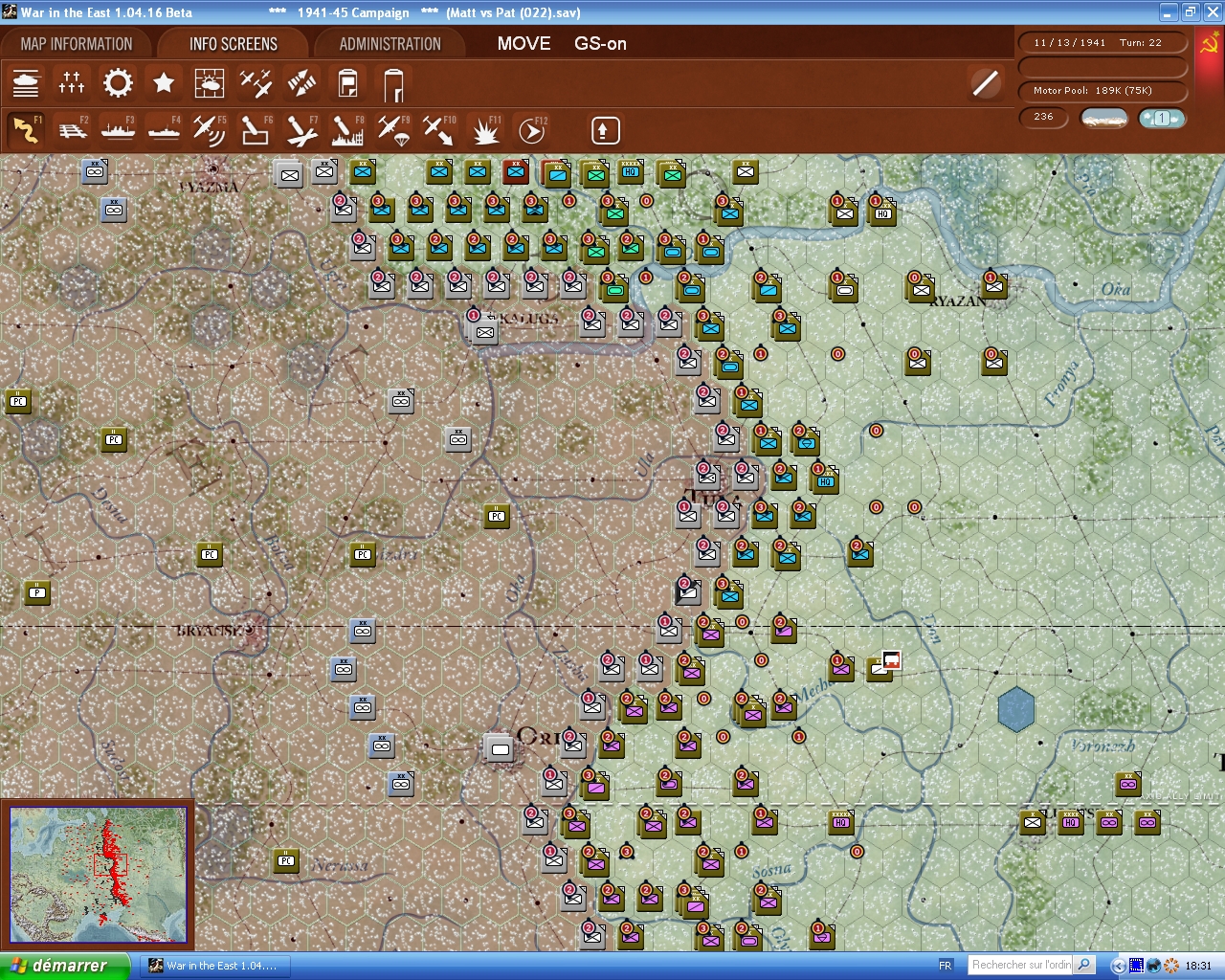Select the red and white flag marker
The image size is (1225, 980).
tap(891, 660)
